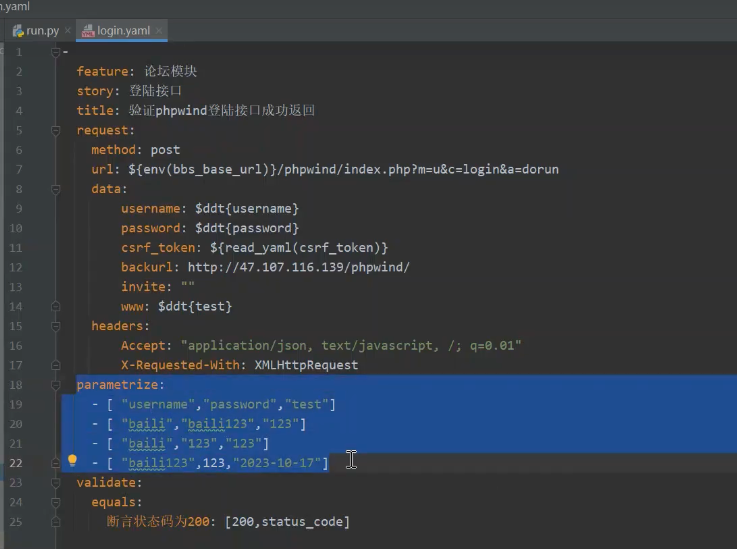The width and height of the screenshot is (737, 549).
Task: Click the 'feature' key on line 2
Action: (102, 71)
